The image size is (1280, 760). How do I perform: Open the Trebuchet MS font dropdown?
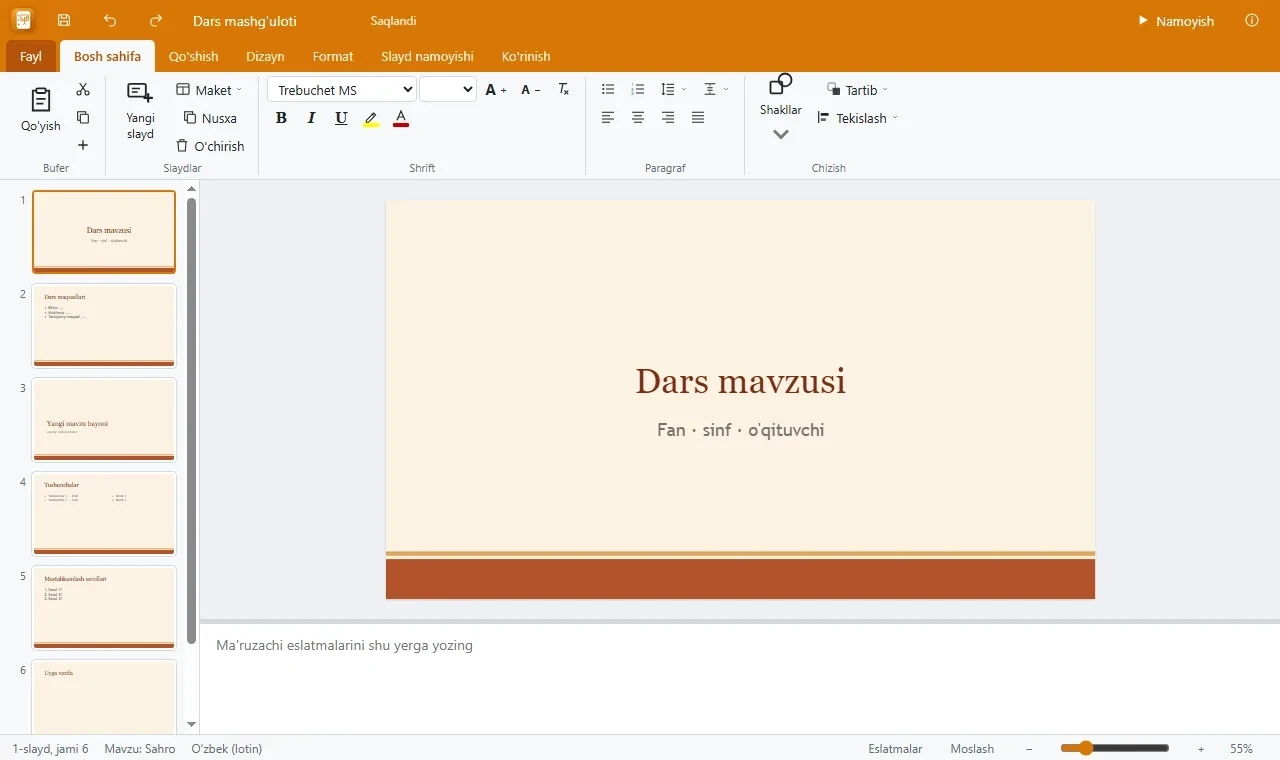[342, 90]
